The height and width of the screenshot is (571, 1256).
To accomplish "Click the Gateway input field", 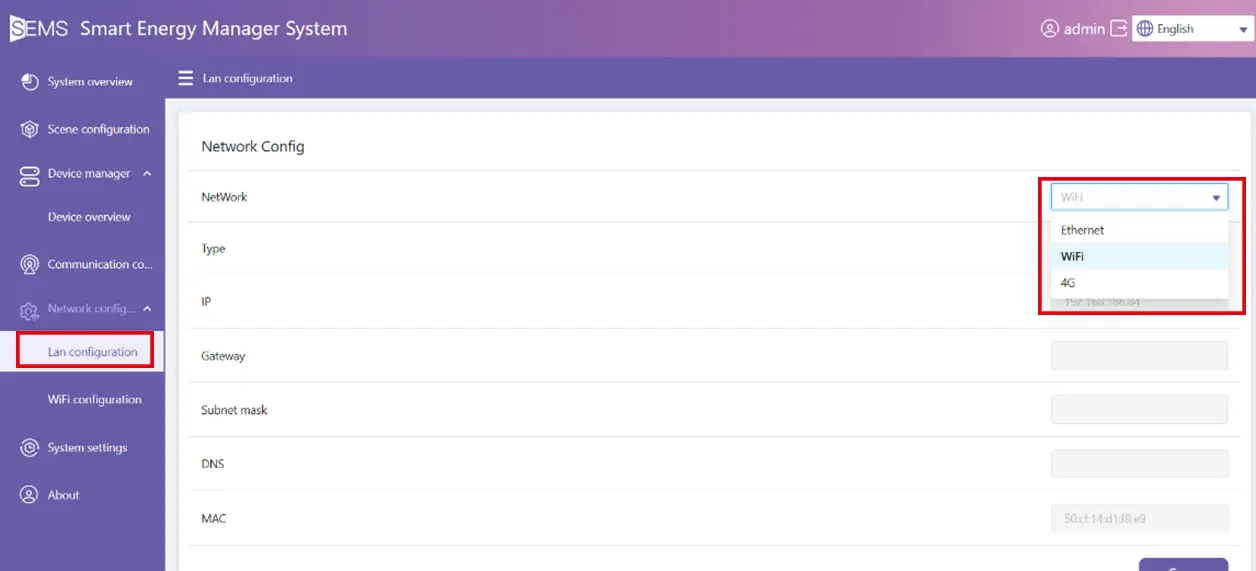I will point(1139,356).
